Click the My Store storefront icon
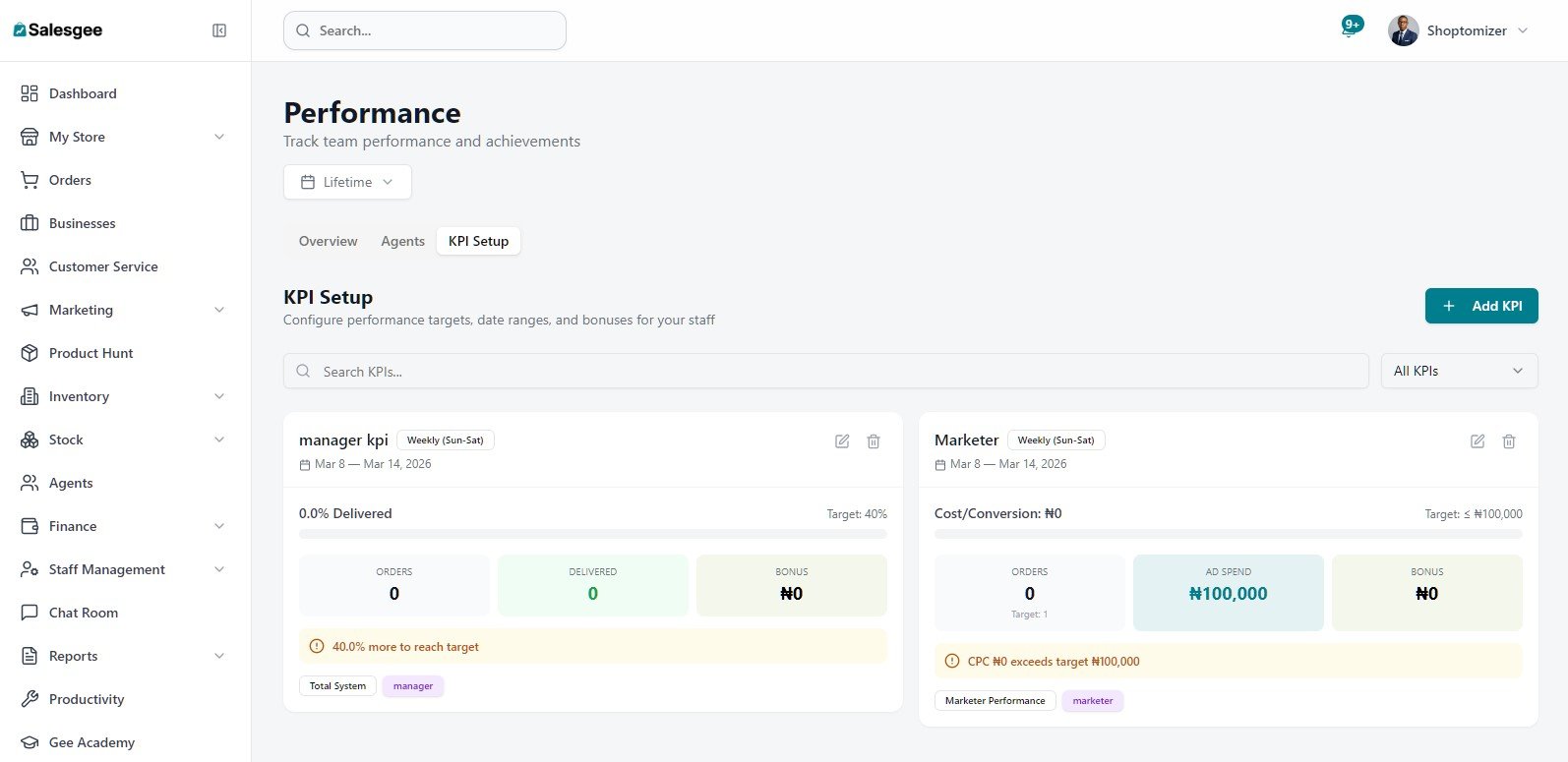Image resolution: width=1568 pixels, height=762 pixels. (x=30, y=137)
